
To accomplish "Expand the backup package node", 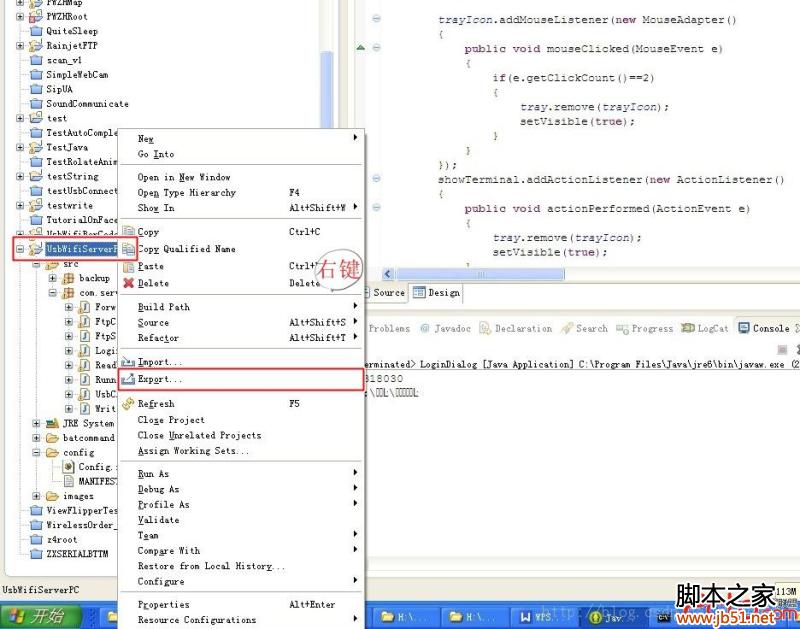I will (54, 278).
